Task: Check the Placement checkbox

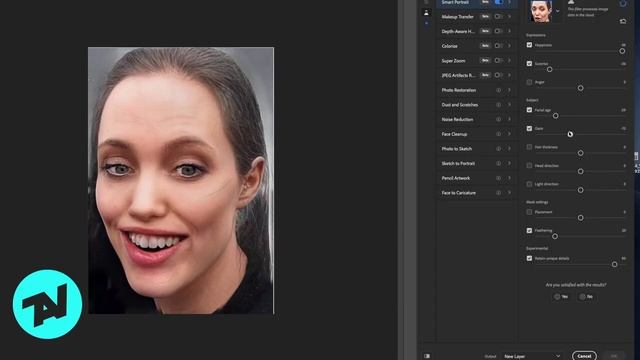Action: pyautogui.click(x=529, y=212)
